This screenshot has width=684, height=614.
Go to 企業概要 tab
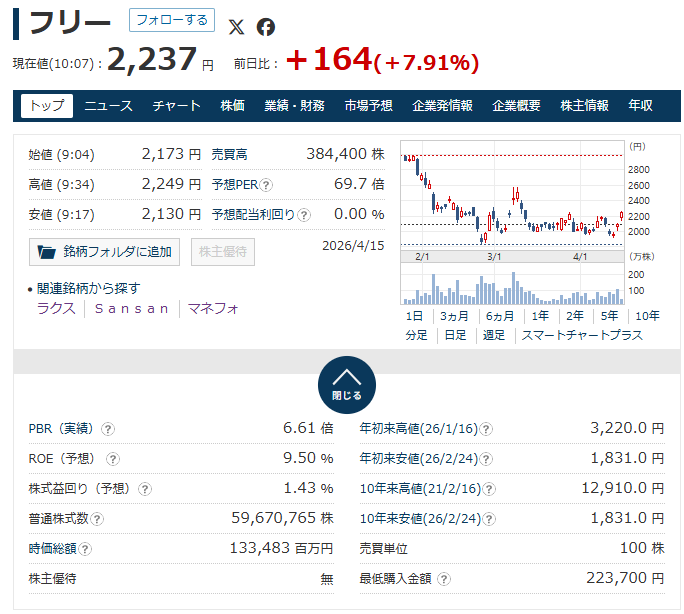(516, 106)
